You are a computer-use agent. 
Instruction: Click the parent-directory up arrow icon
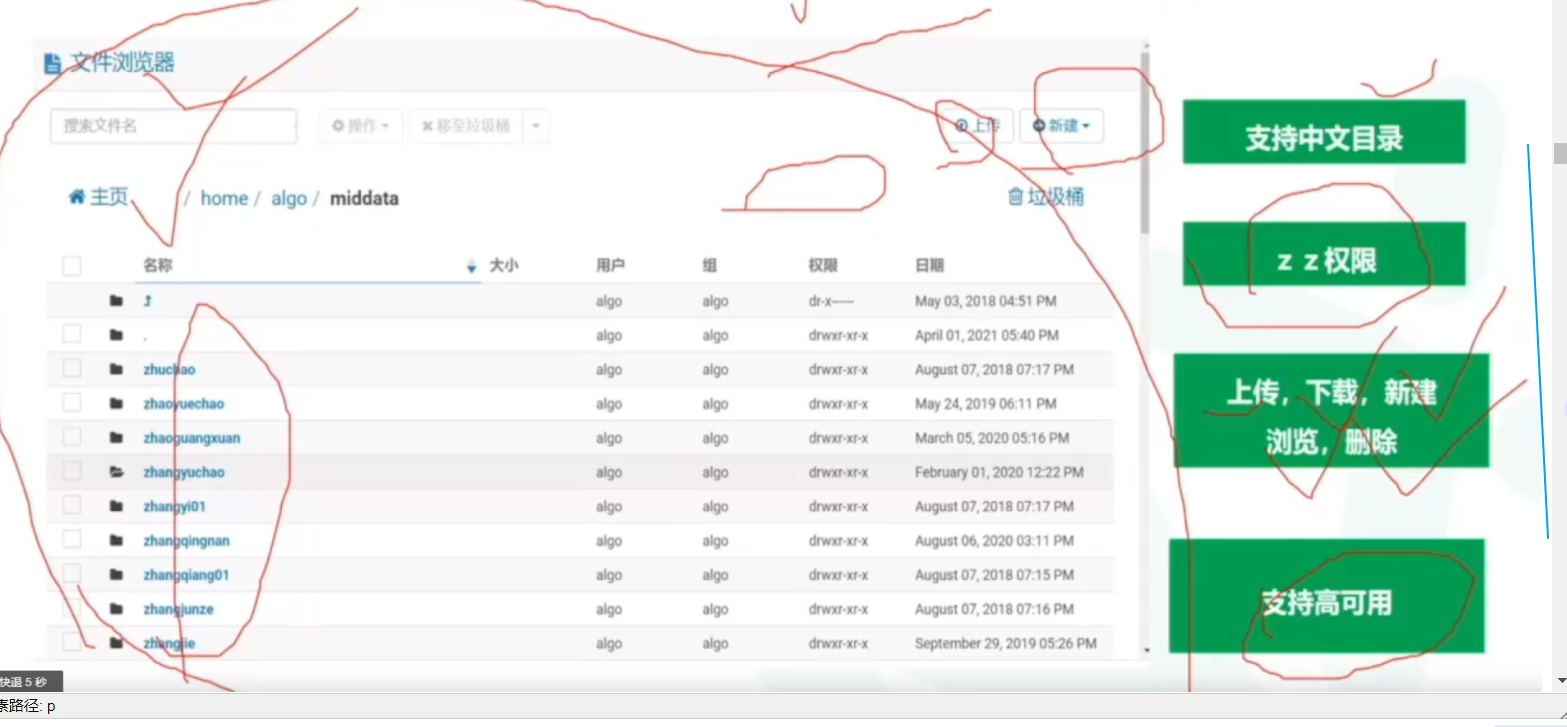pyautogui.click(x=147, y=301)
